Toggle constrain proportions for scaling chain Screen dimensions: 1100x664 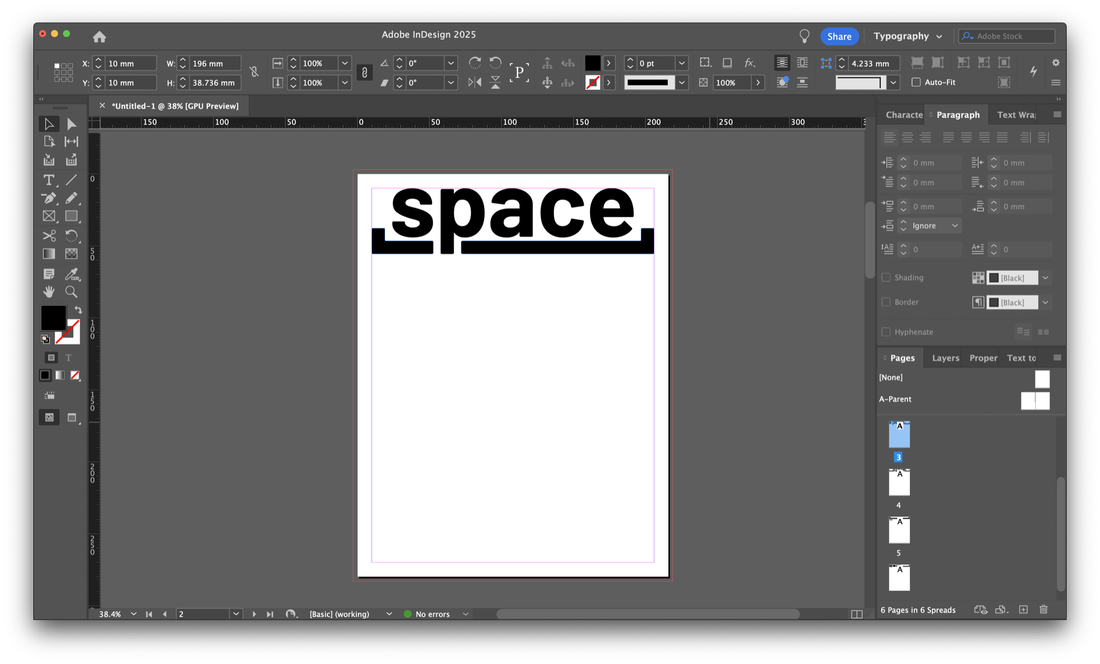pyautogui.click(x=364, y=72)
